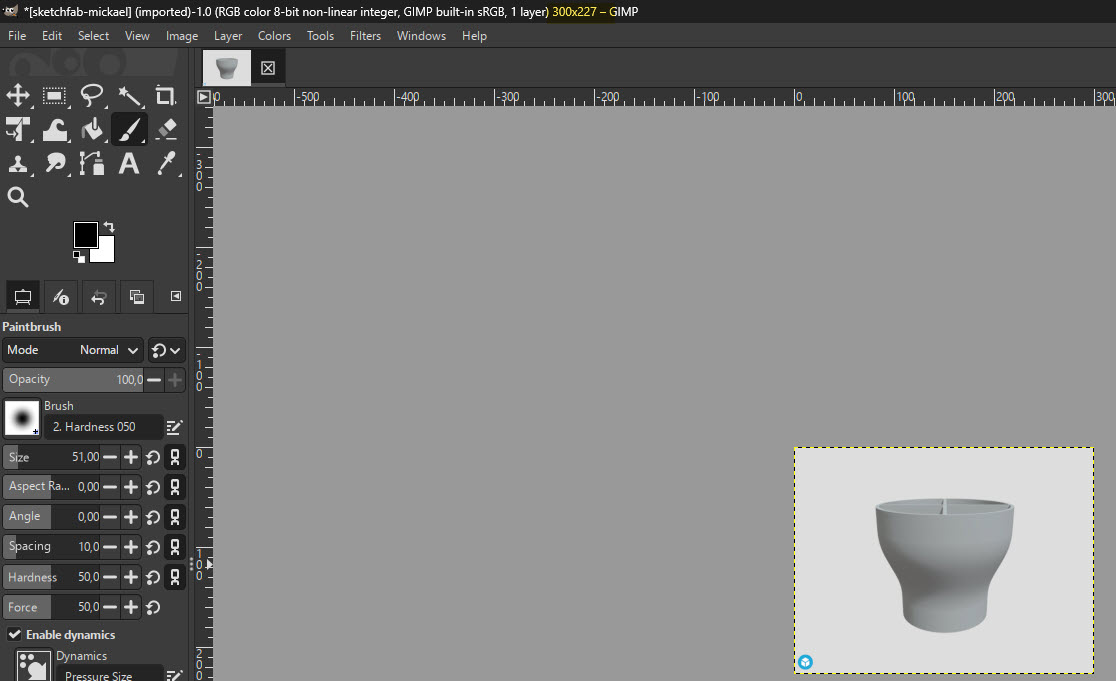Reset colors to default black and white
Screen dimensions: 1116x681
[78, 257]
